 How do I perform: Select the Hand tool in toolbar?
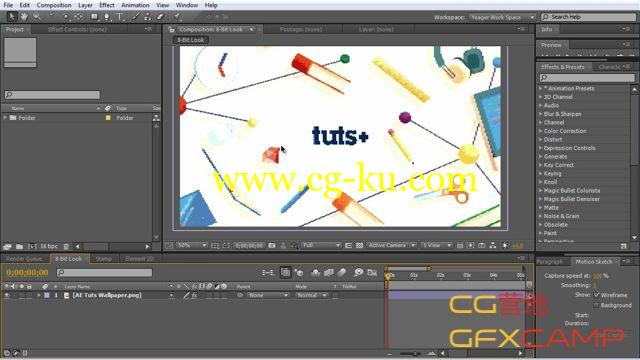pos(24,17)
